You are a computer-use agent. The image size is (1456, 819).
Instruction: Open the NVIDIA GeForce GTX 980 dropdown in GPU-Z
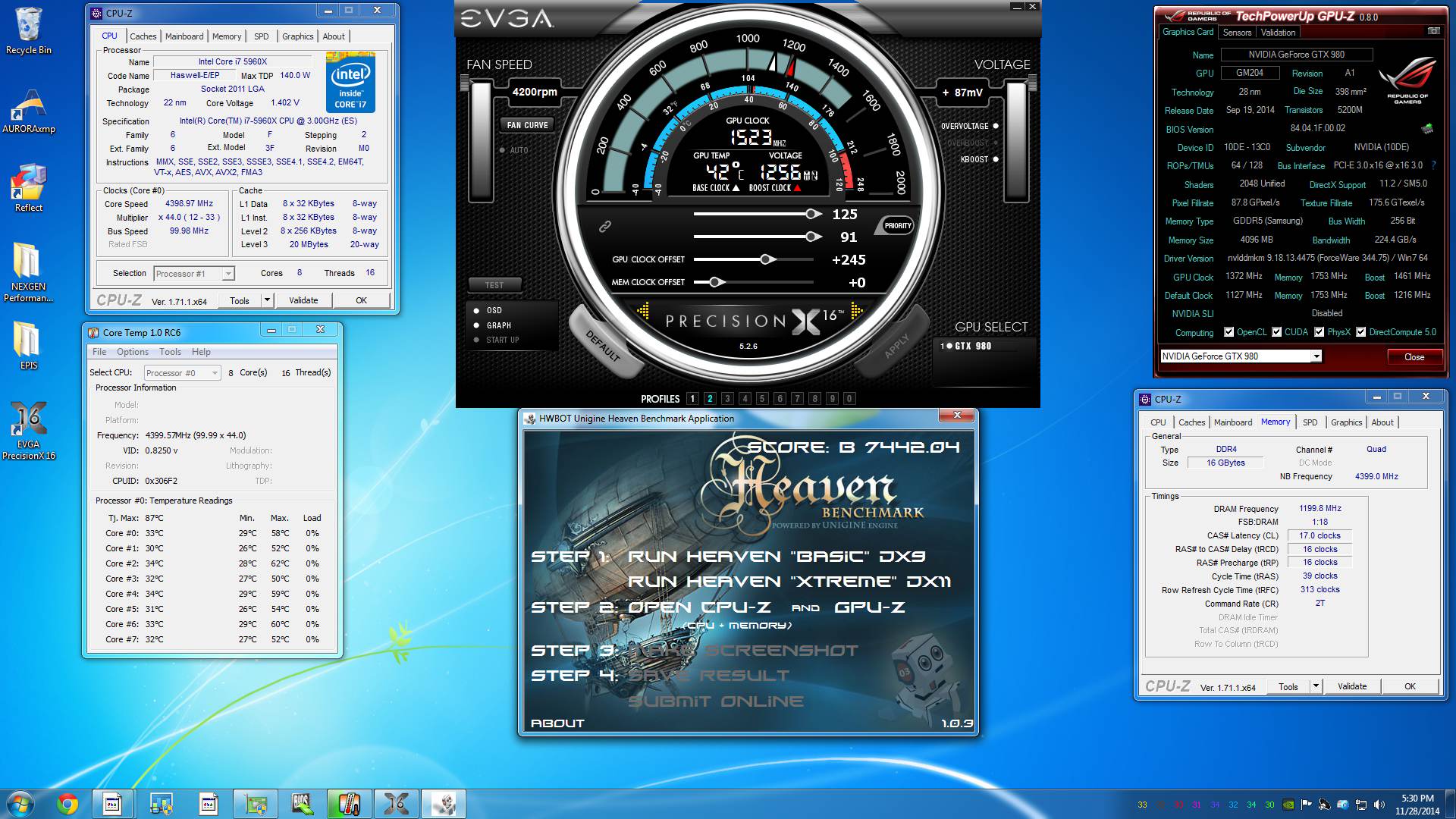coord(1241,356)
